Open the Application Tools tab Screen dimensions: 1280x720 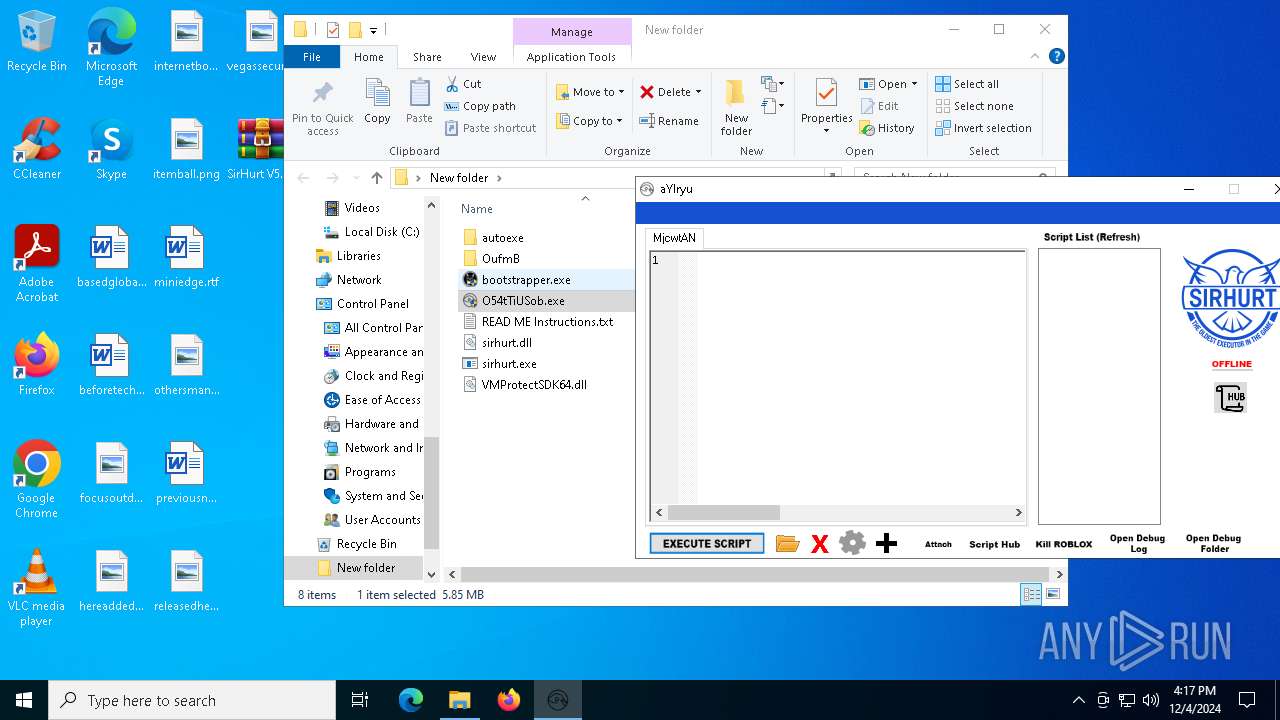571,57
